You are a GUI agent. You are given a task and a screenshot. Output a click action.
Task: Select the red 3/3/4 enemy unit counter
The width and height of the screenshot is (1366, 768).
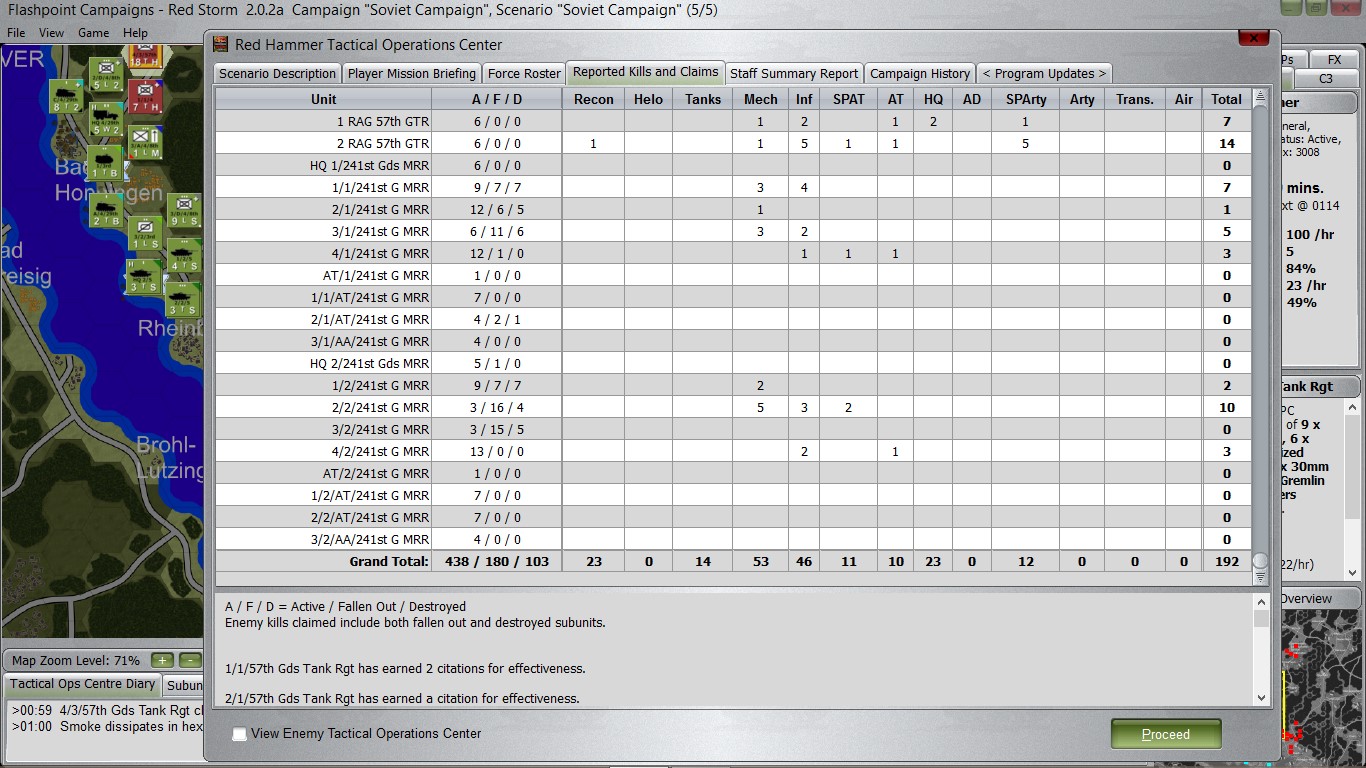pyautogui.click(x=143, y=97)
